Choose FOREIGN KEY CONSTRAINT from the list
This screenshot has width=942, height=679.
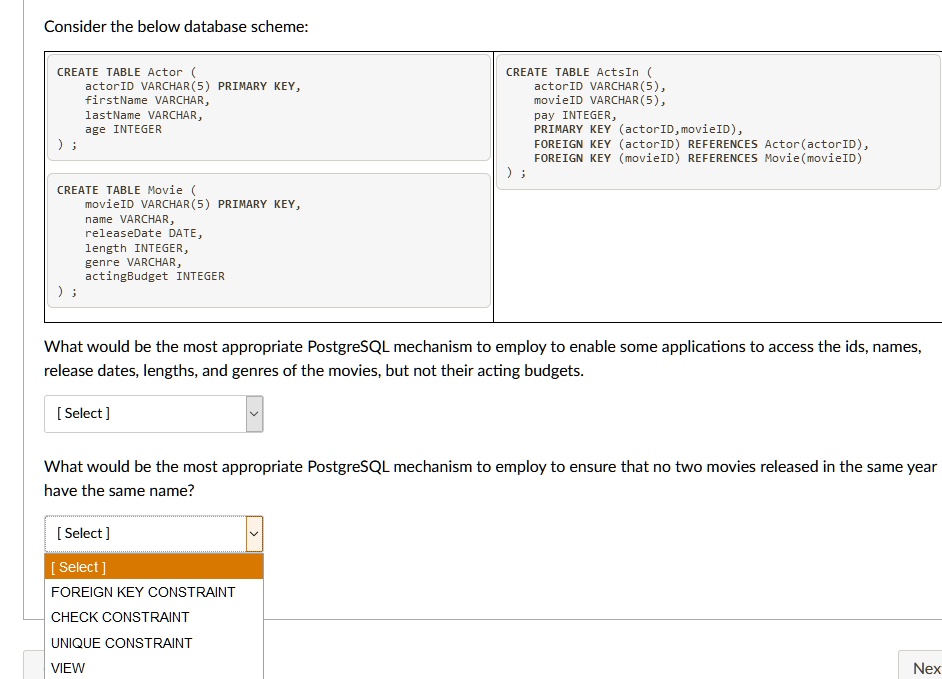coord(143,592)
